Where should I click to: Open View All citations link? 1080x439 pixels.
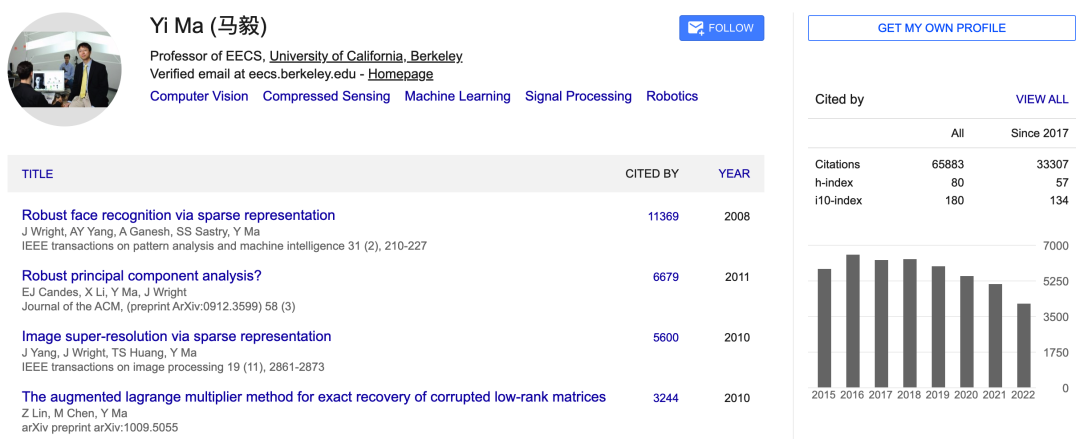click(x=1041, y=99)
